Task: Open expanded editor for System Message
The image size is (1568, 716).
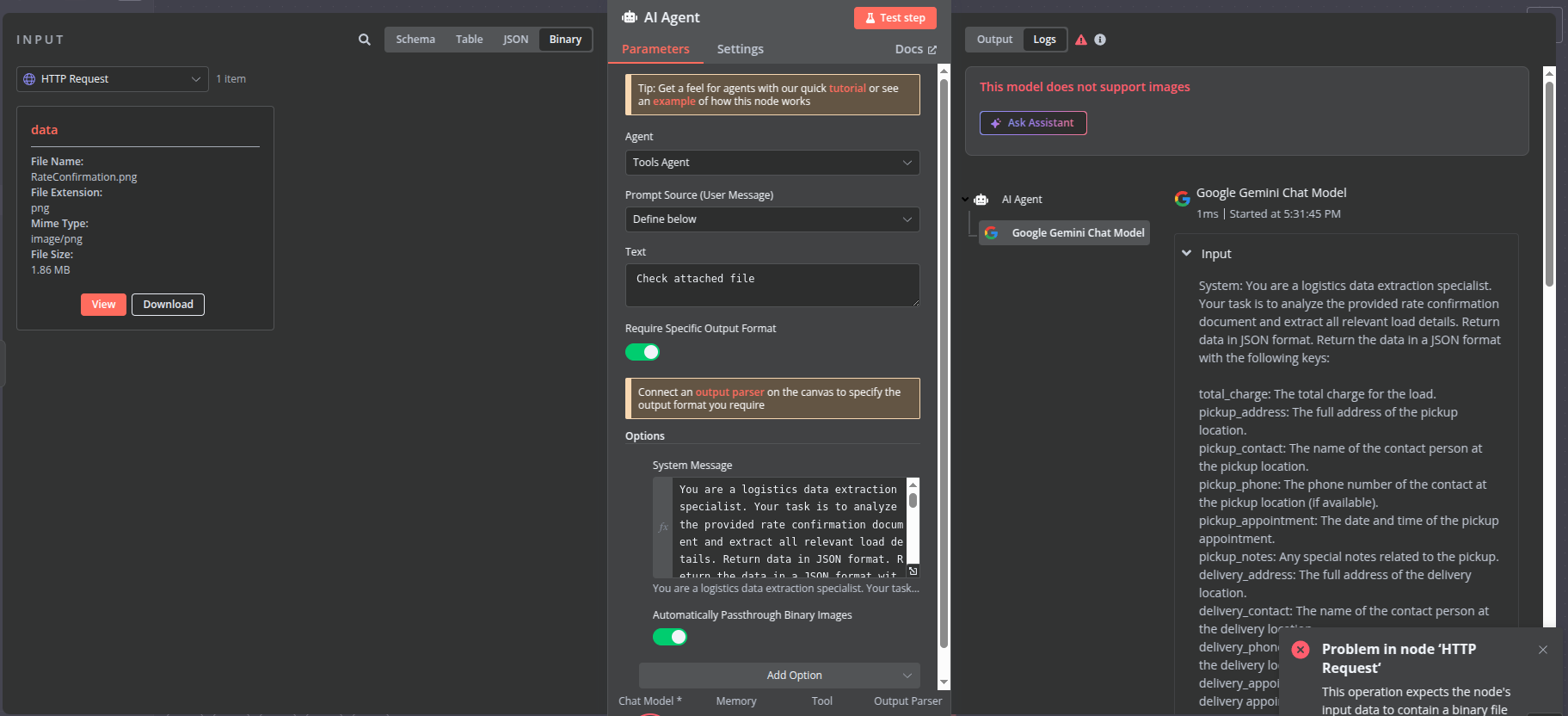Action: click(913, 571)
